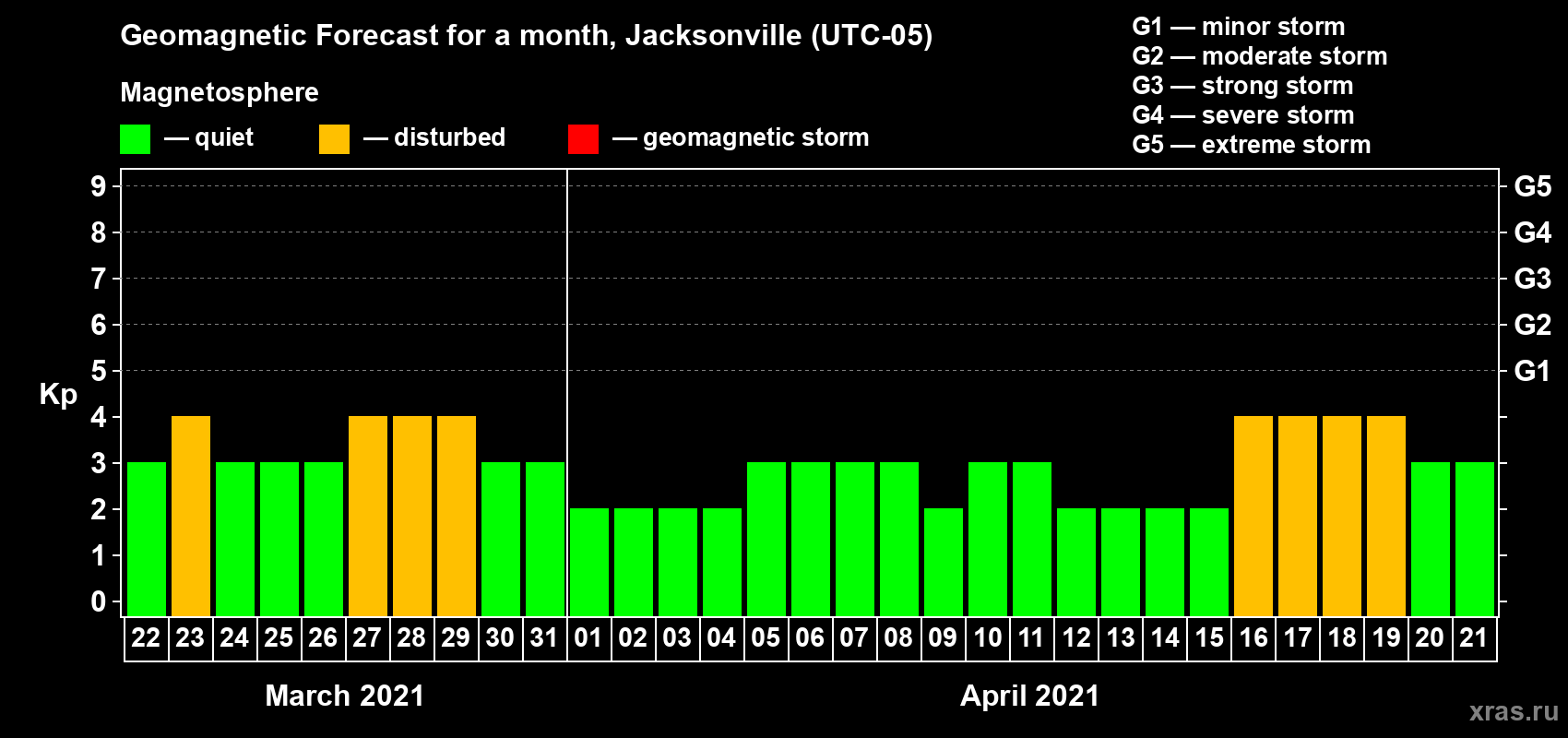Click the G2 label on right axis
Viewport: 1568px width, 738px height.
tap(1533, 325)
